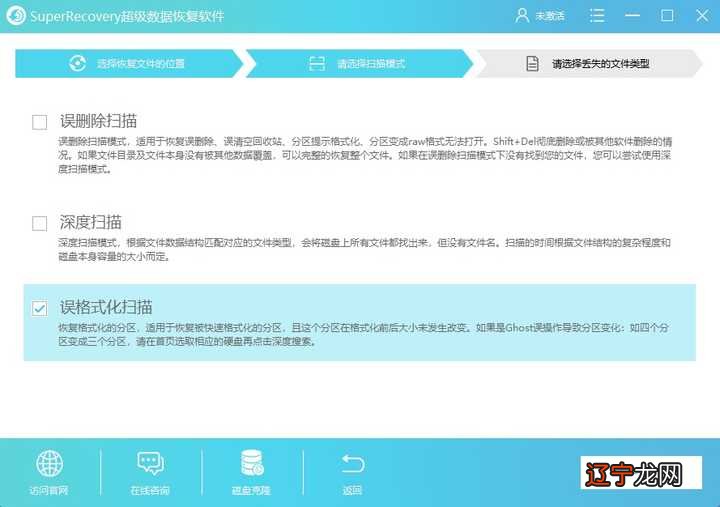Open the user account icon 未激活
This screenshot has height=507, width=720.
click(522, 16)
